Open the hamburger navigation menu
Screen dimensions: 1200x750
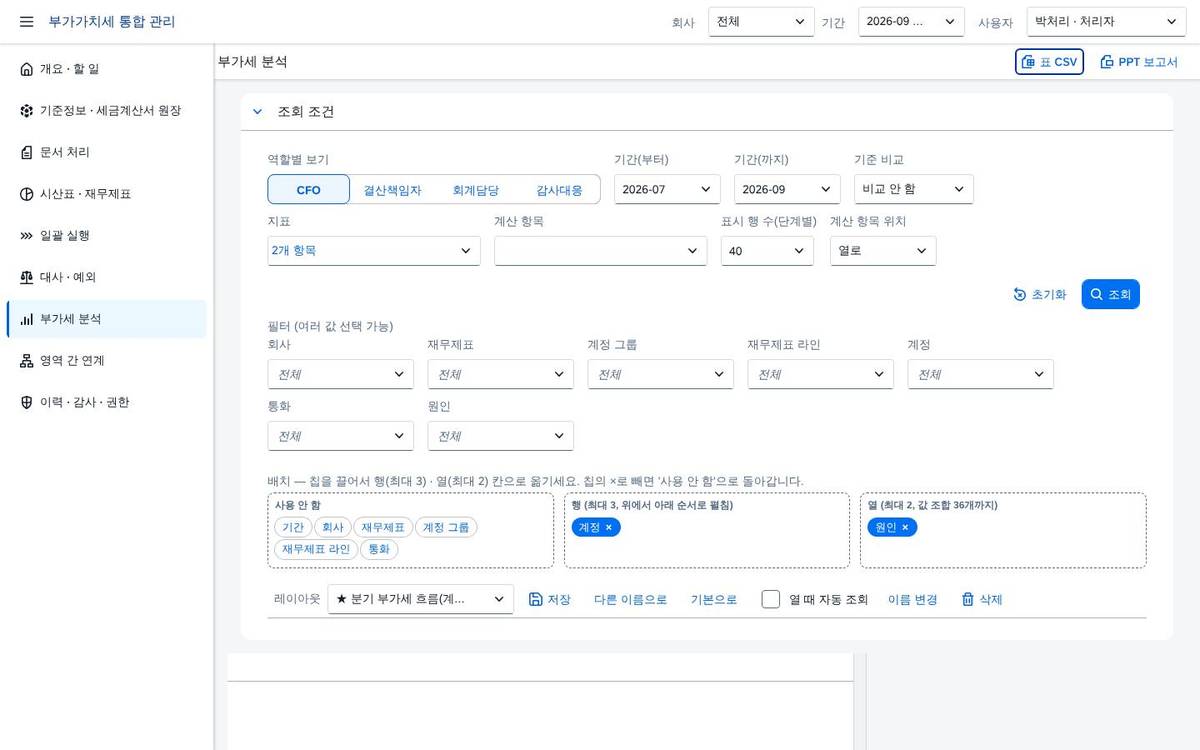(26, 21)
